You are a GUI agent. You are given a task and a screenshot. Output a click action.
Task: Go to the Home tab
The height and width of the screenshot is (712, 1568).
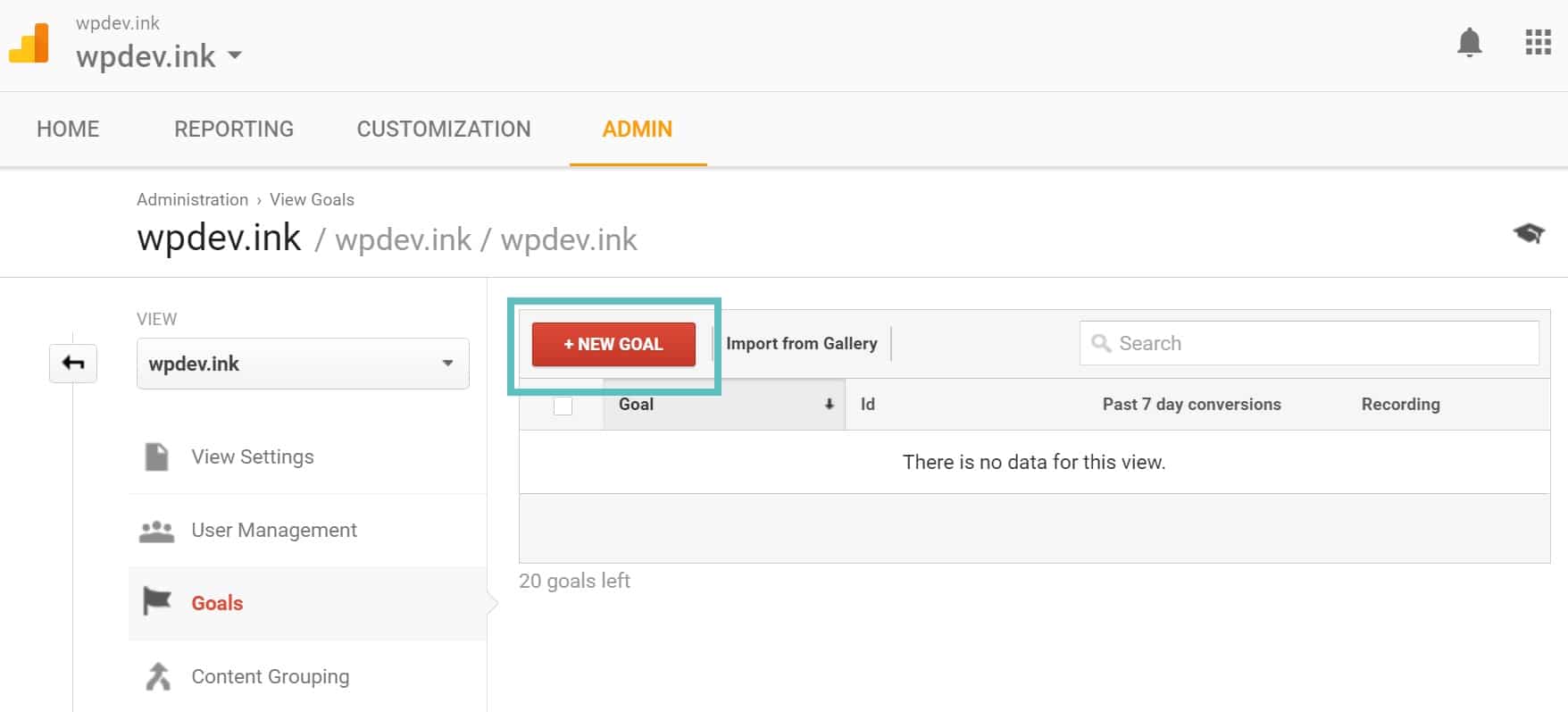(68, 129)
